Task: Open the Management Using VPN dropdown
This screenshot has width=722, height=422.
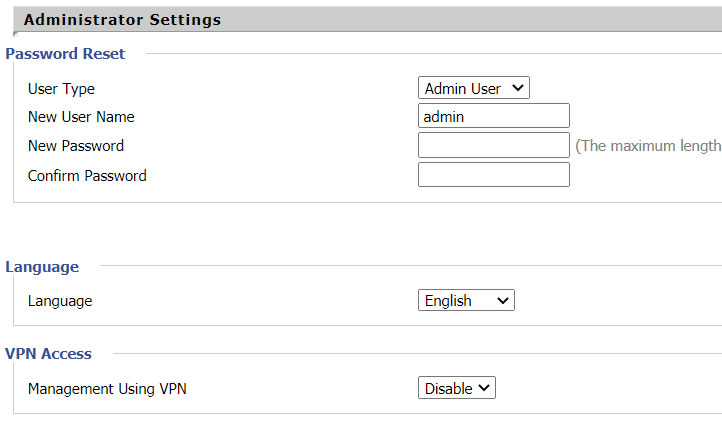Action: click(456, 388)
